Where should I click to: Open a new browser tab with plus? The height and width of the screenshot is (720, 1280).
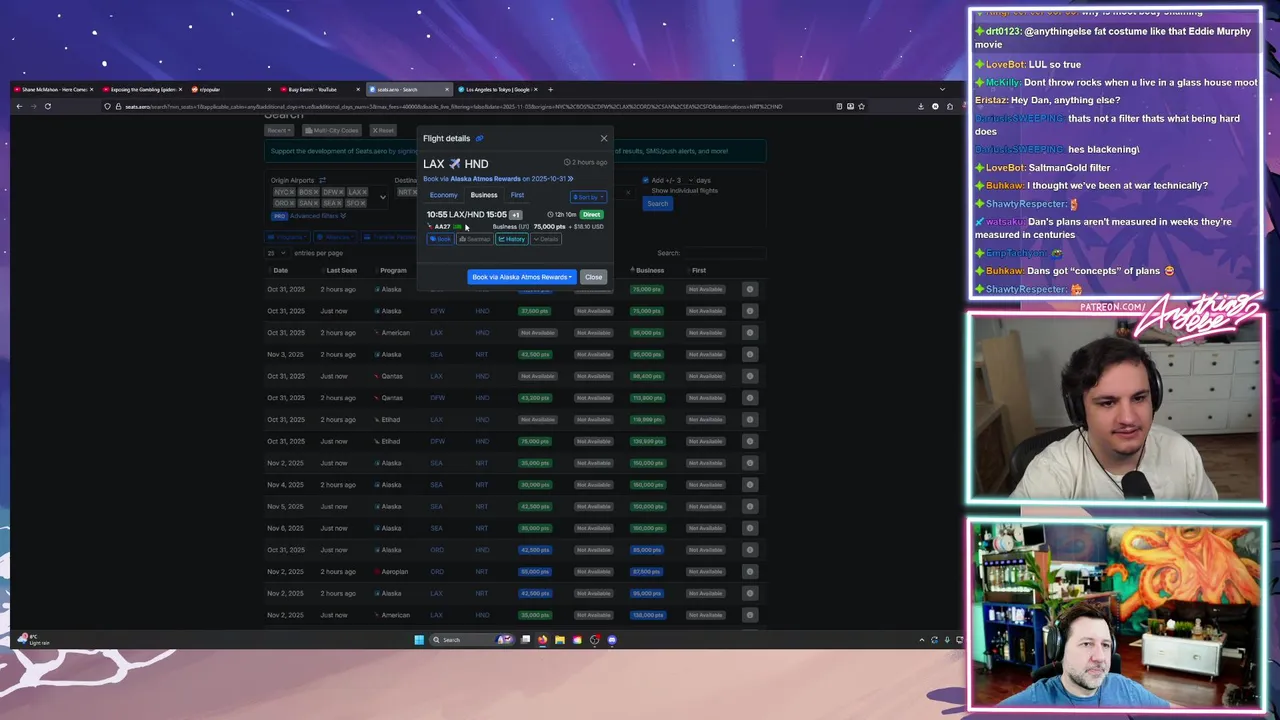pyautogui.click(x=550, y=89)
